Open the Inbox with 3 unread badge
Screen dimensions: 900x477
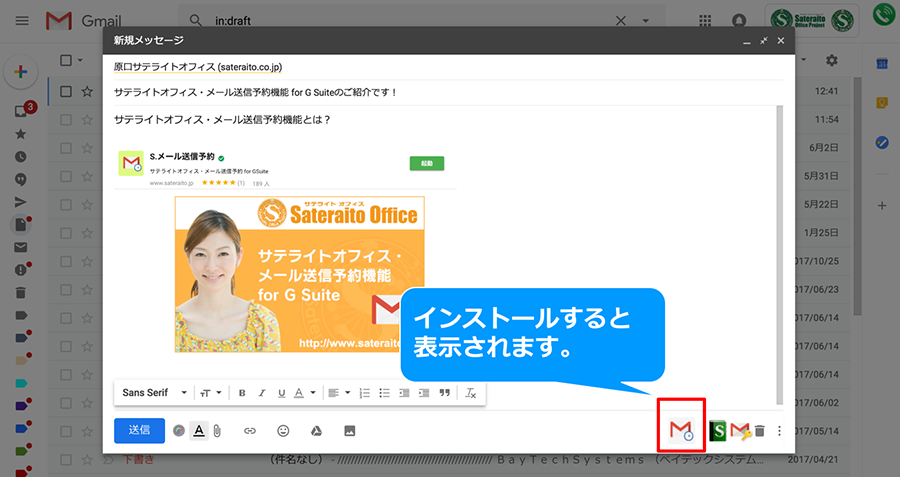click(22, 111)
